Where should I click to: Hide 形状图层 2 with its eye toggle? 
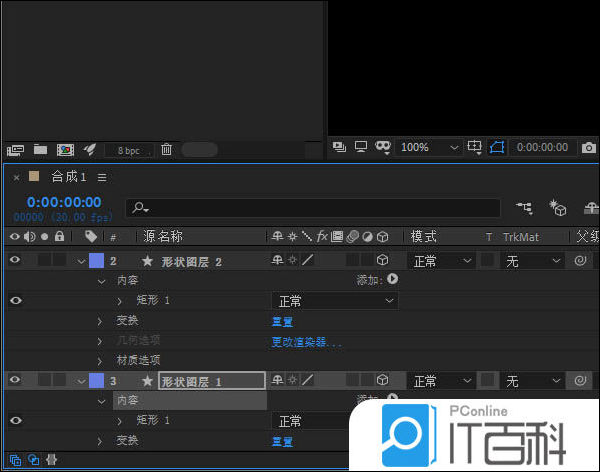tap(15, 260)
